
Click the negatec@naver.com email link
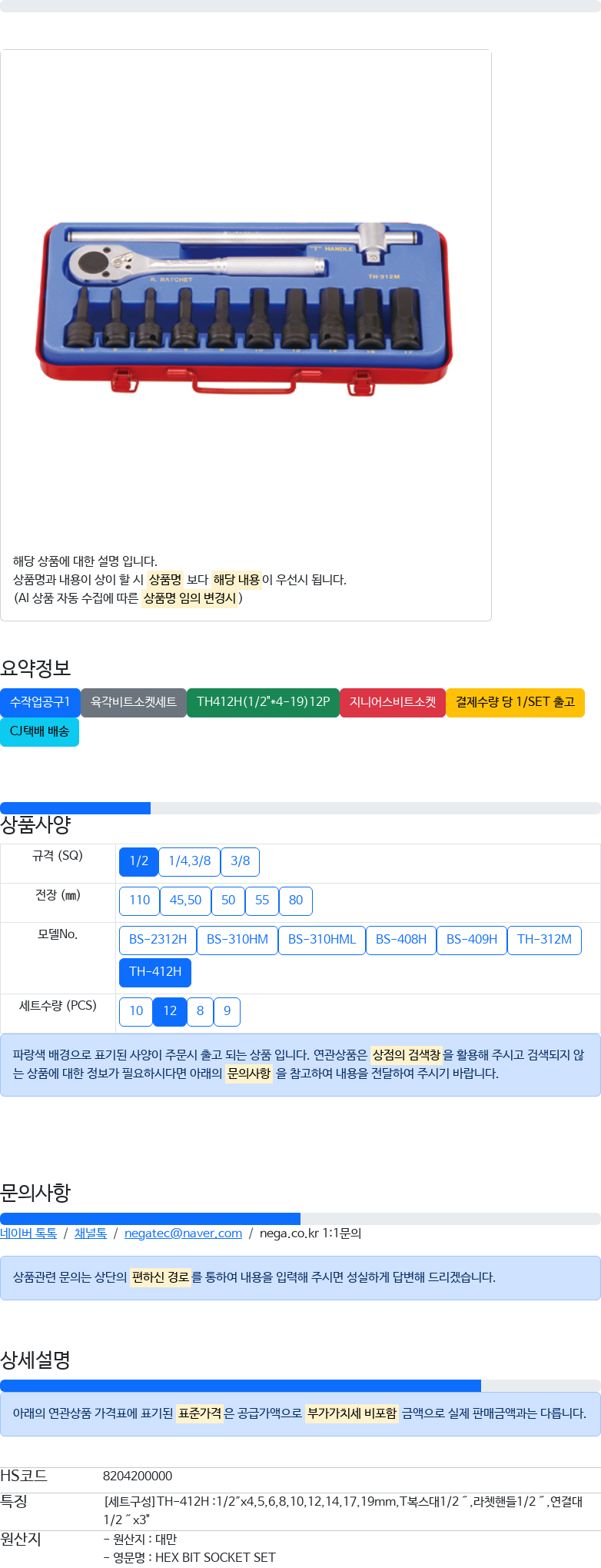[x=183, y=1233]
